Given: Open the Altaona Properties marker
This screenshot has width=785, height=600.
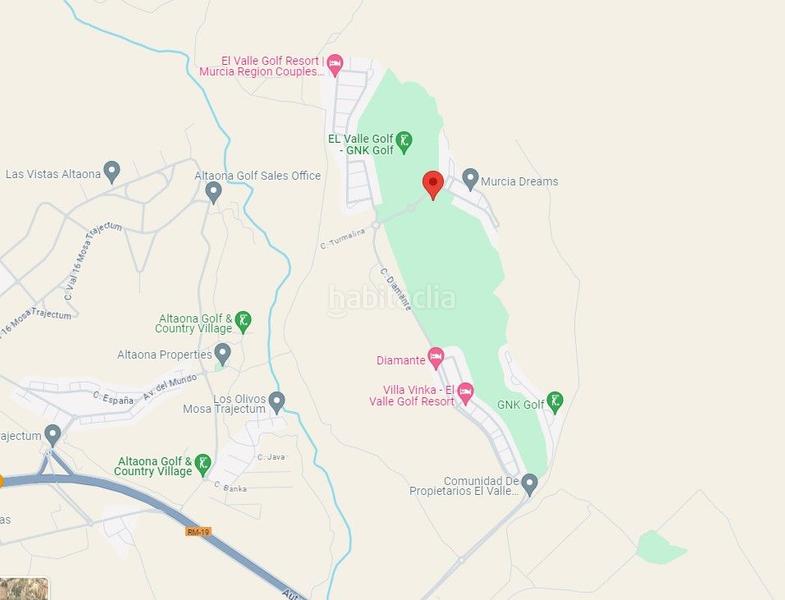Looking at the screenshot, I should (222, 354).
